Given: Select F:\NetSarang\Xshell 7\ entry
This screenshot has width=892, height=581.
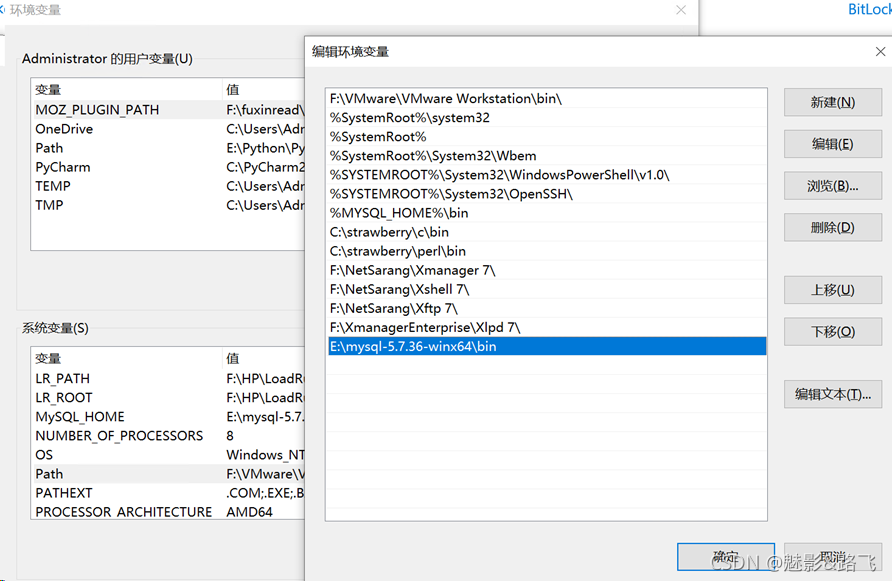Looking at the screenshot, I should coord(547,289).
